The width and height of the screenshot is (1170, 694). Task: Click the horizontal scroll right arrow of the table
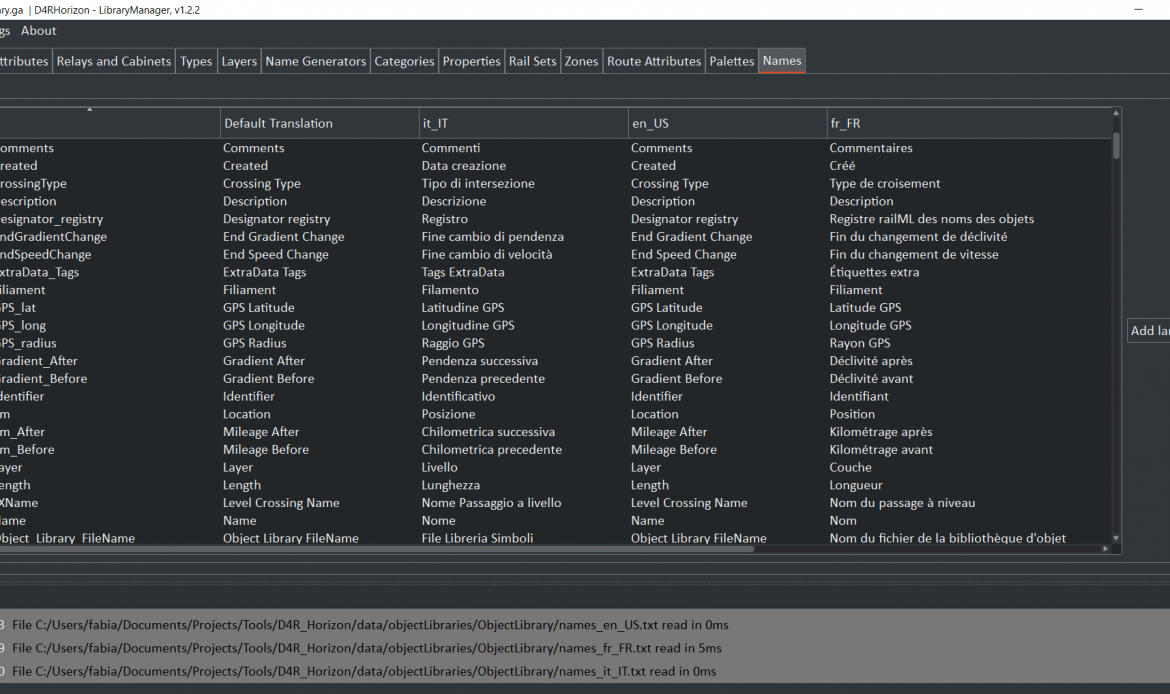(x=1105, y=549)
